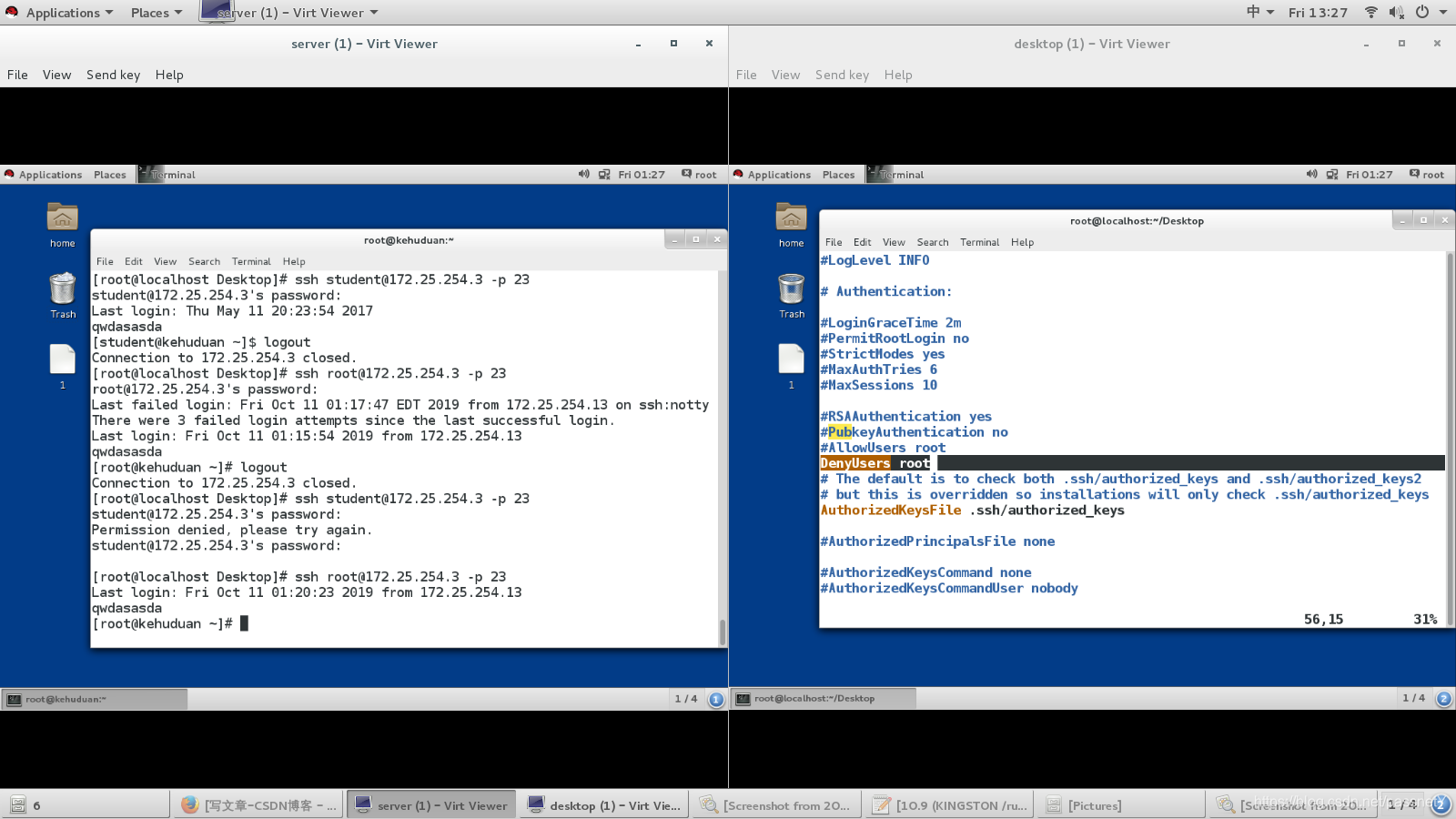Open Help menu in server Virt Viewer

(169, 75)
